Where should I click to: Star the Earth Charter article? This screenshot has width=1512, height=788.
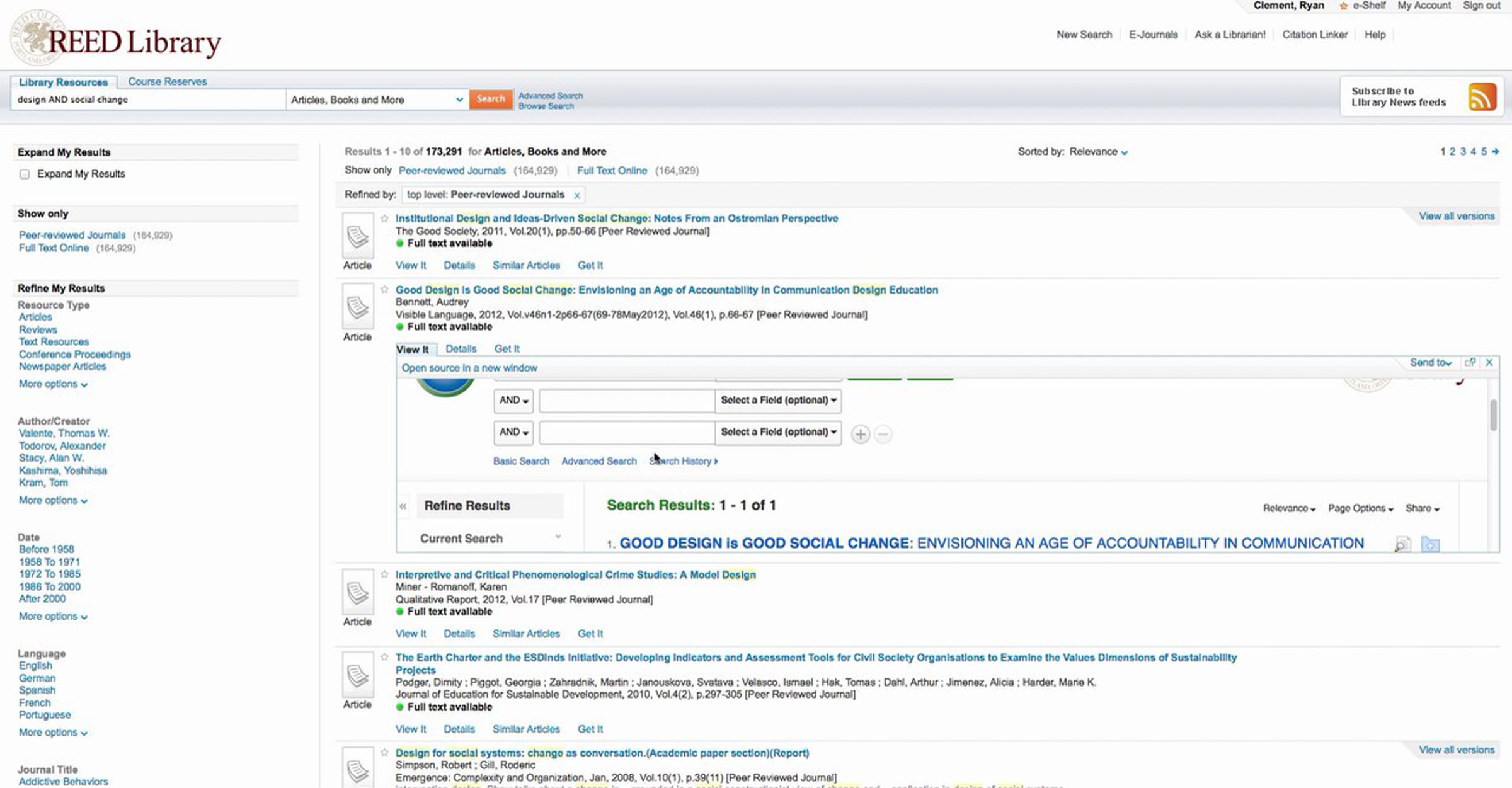click(384, 658)
